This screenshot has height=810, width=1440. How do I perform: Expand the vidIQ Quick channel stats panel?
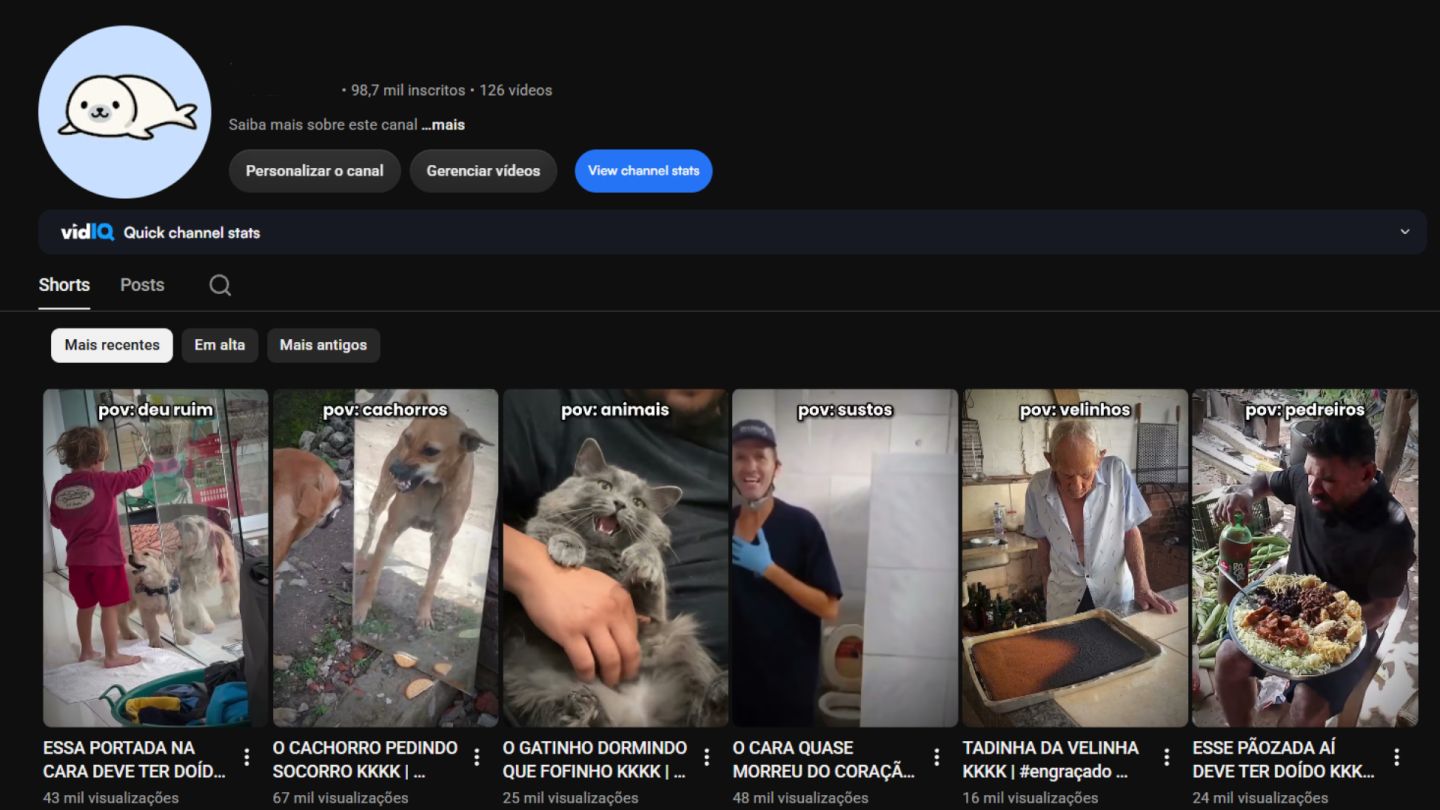pos(1404,232)
